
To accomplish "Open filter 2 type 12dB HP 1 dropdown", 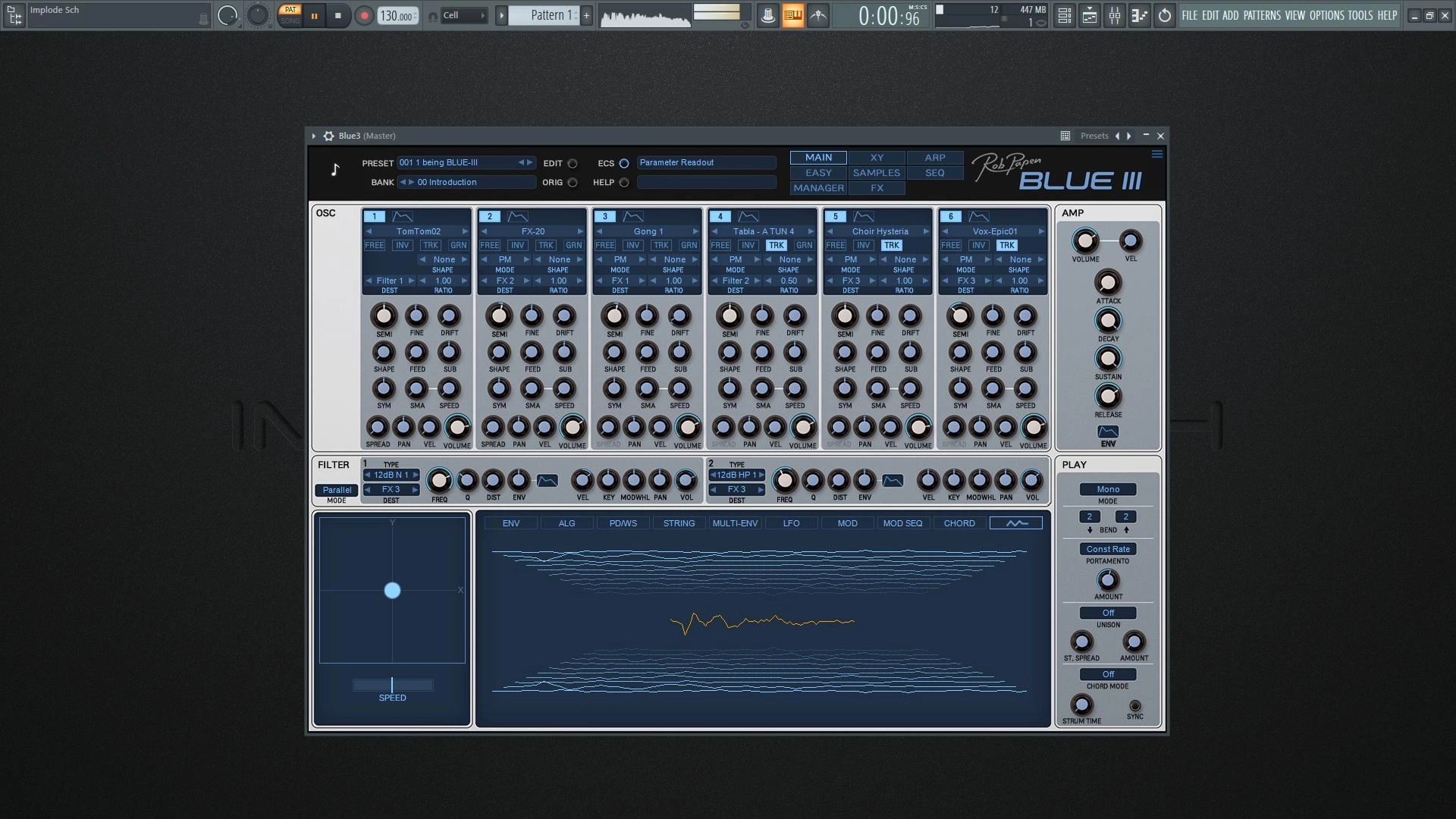I will (x=737, y=475).
